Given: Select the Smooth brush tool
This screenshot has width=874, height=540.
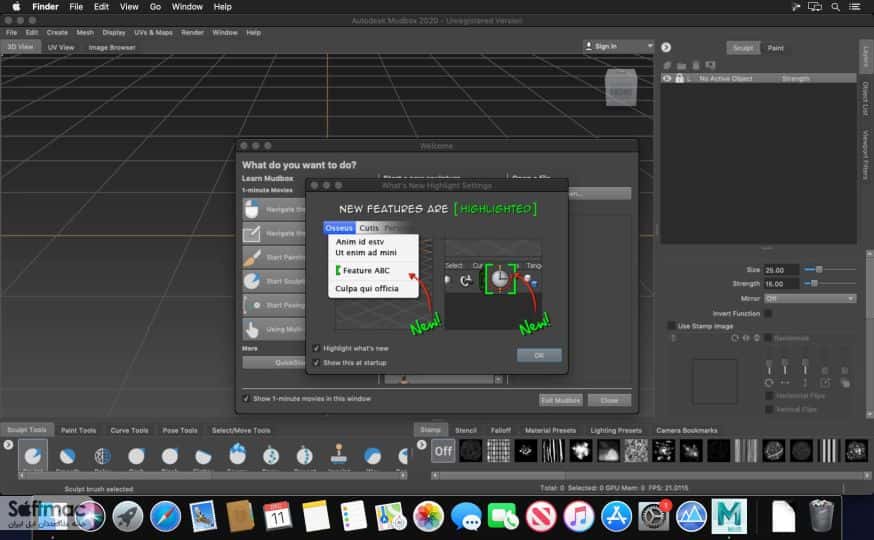Looking at the screenshot, I should [x=67, y=456].
